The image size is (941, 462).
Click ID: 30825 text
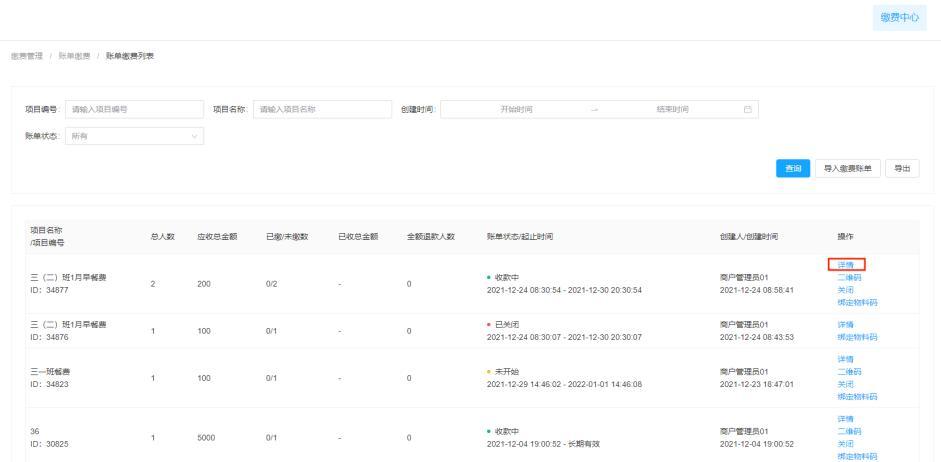click(x=49, y=444)
